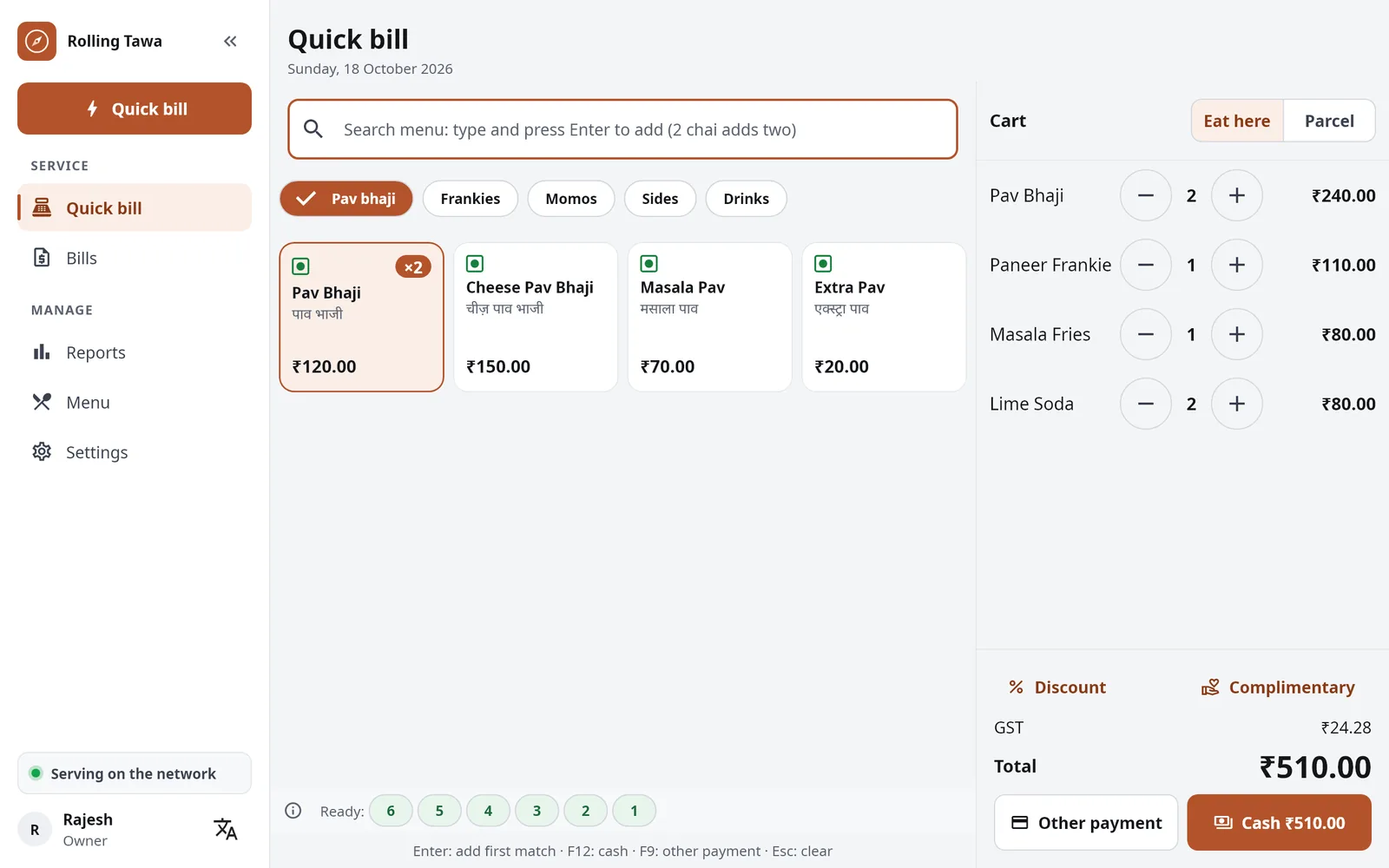Open the Menu management page
1389x868 pixels.
click(135, 402)
